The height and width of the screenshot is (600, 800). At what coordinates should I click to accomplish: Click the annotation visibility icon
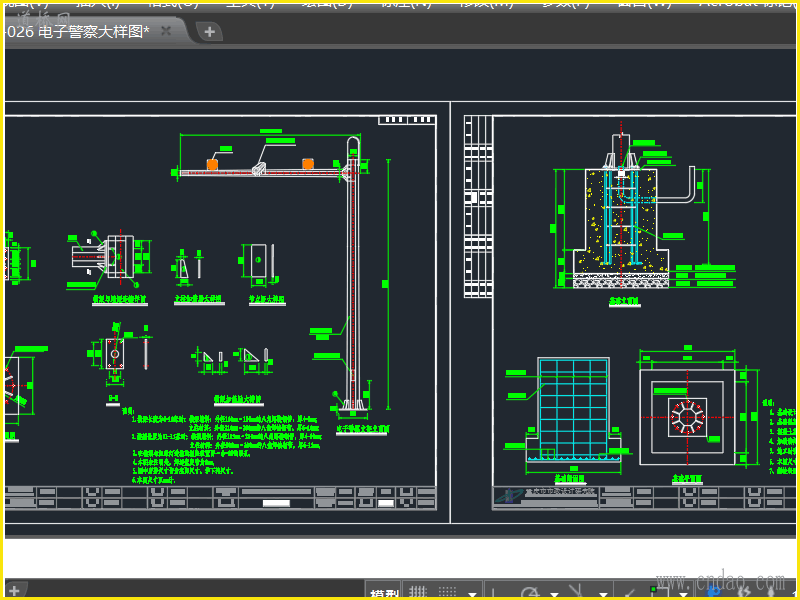(x=714, y=593)
